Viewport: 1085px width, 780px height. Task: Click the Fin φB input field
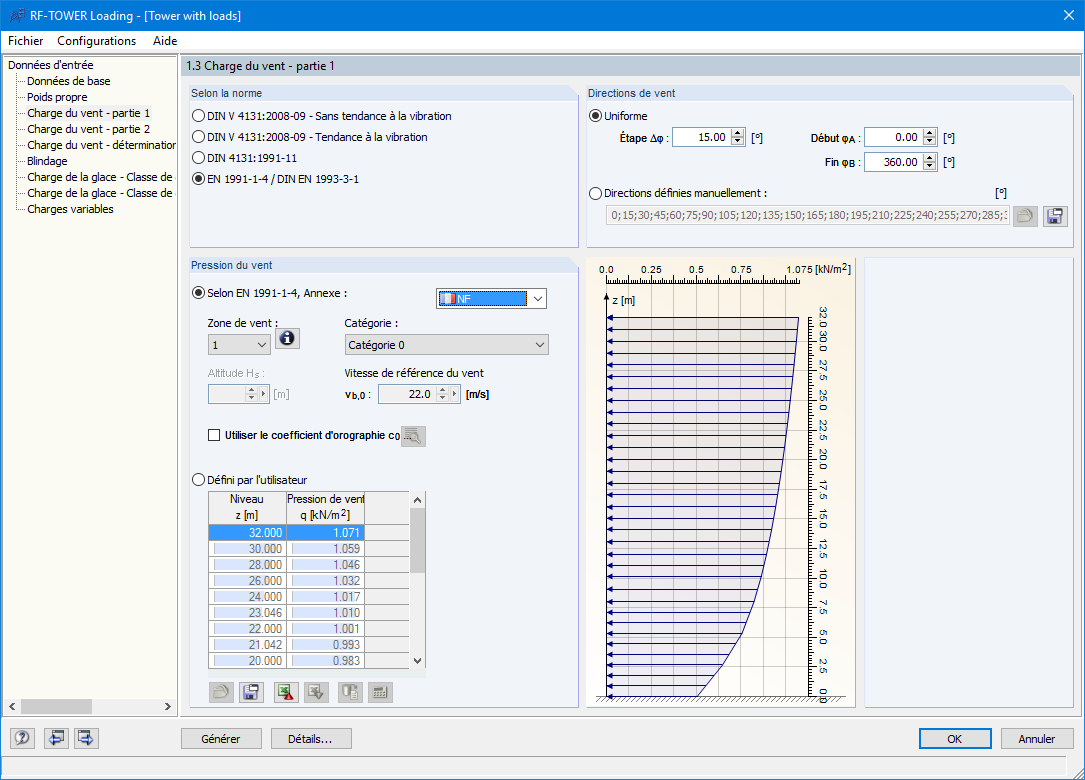point(894,162)
